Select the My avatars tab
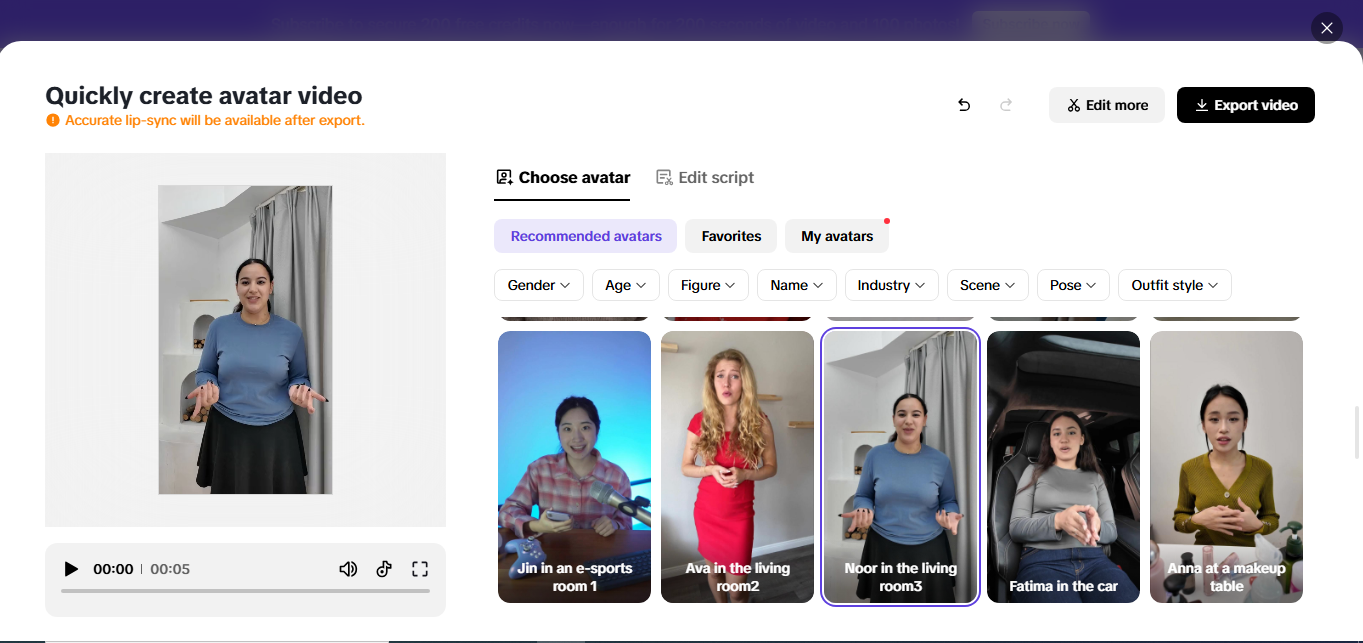Screen dimensions: 1363x643 pos(837,236)
